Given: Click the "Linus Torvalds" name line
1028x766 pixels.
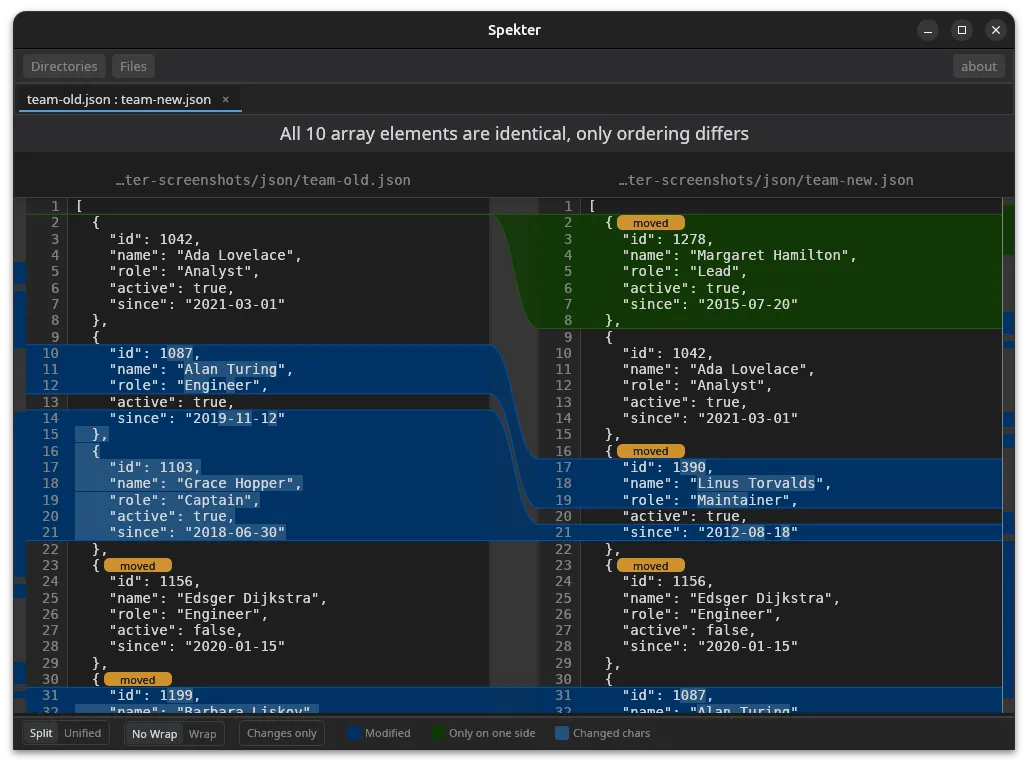Looking at the screenshot, I should click(x=726, y=483).
